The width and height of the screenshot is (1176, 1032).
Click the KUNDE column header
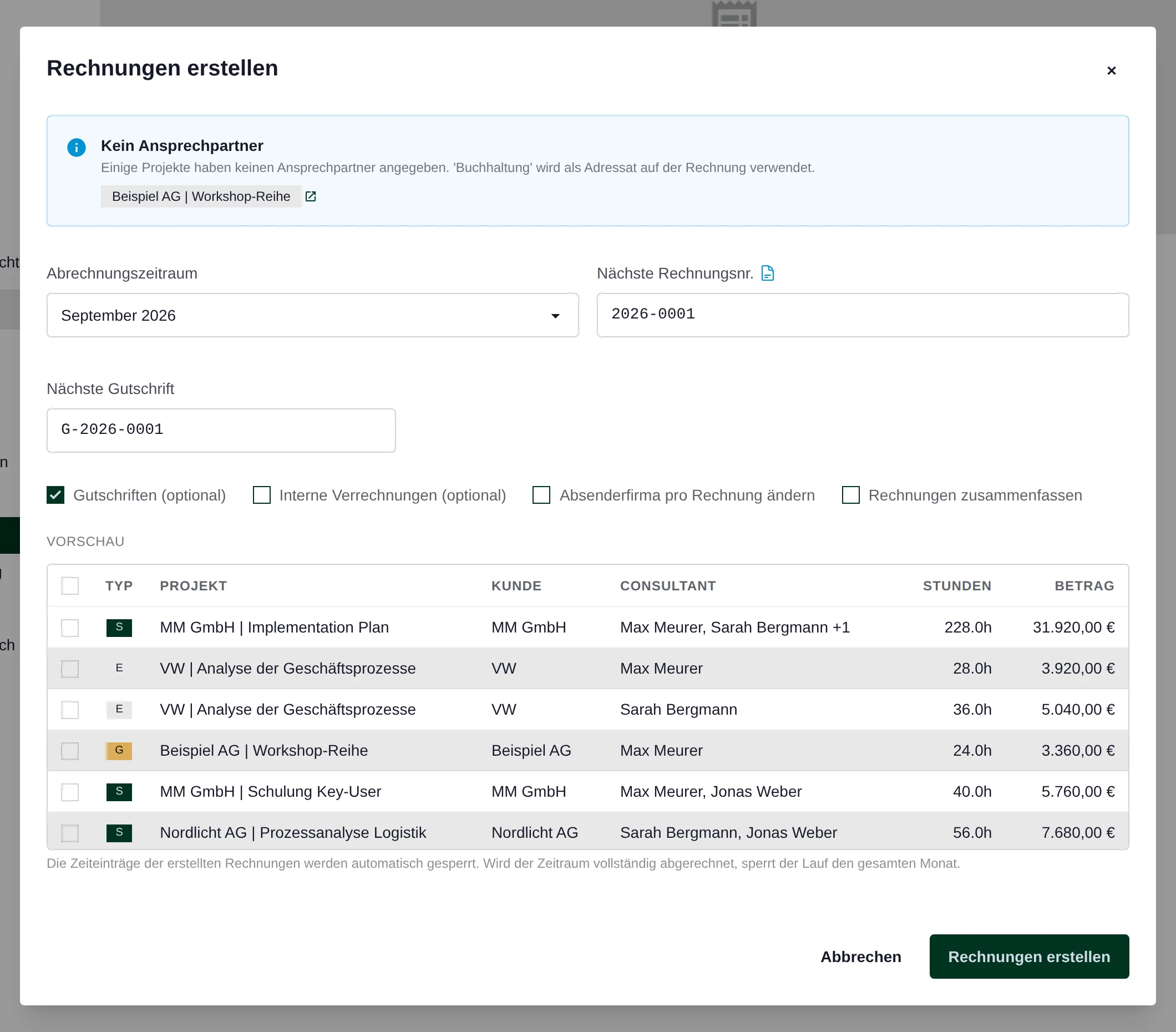[x=516, y=586]
